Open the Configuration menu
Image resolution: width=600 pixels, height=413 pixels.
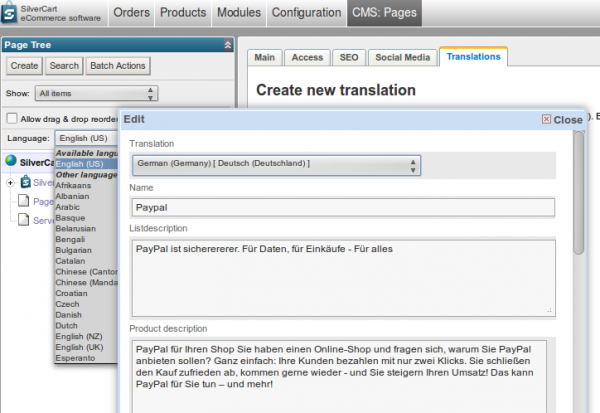coord(307,13)
